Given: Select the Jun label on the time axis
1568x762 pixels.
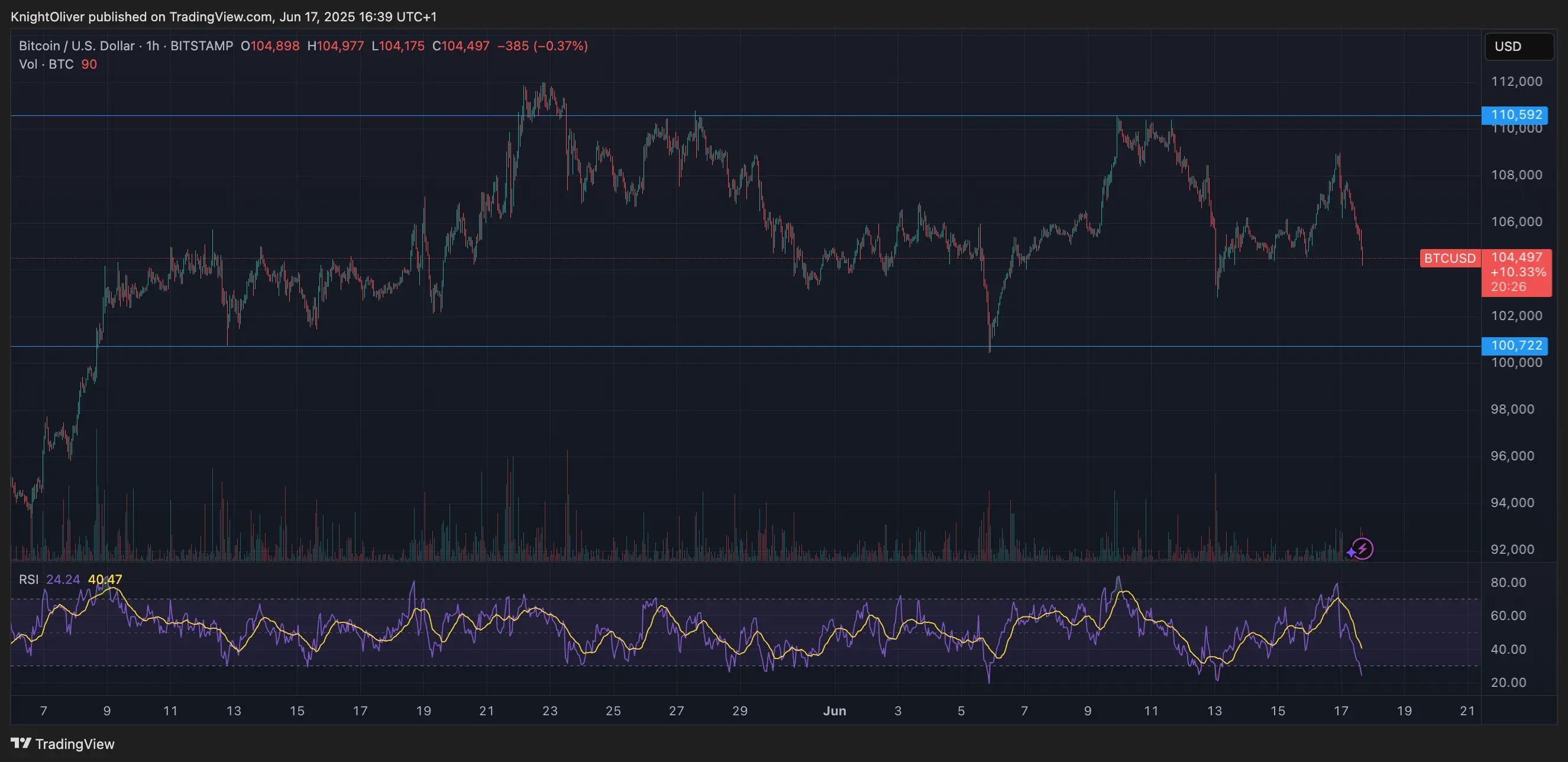Looking at the screenshot, I should click(834, 711).
